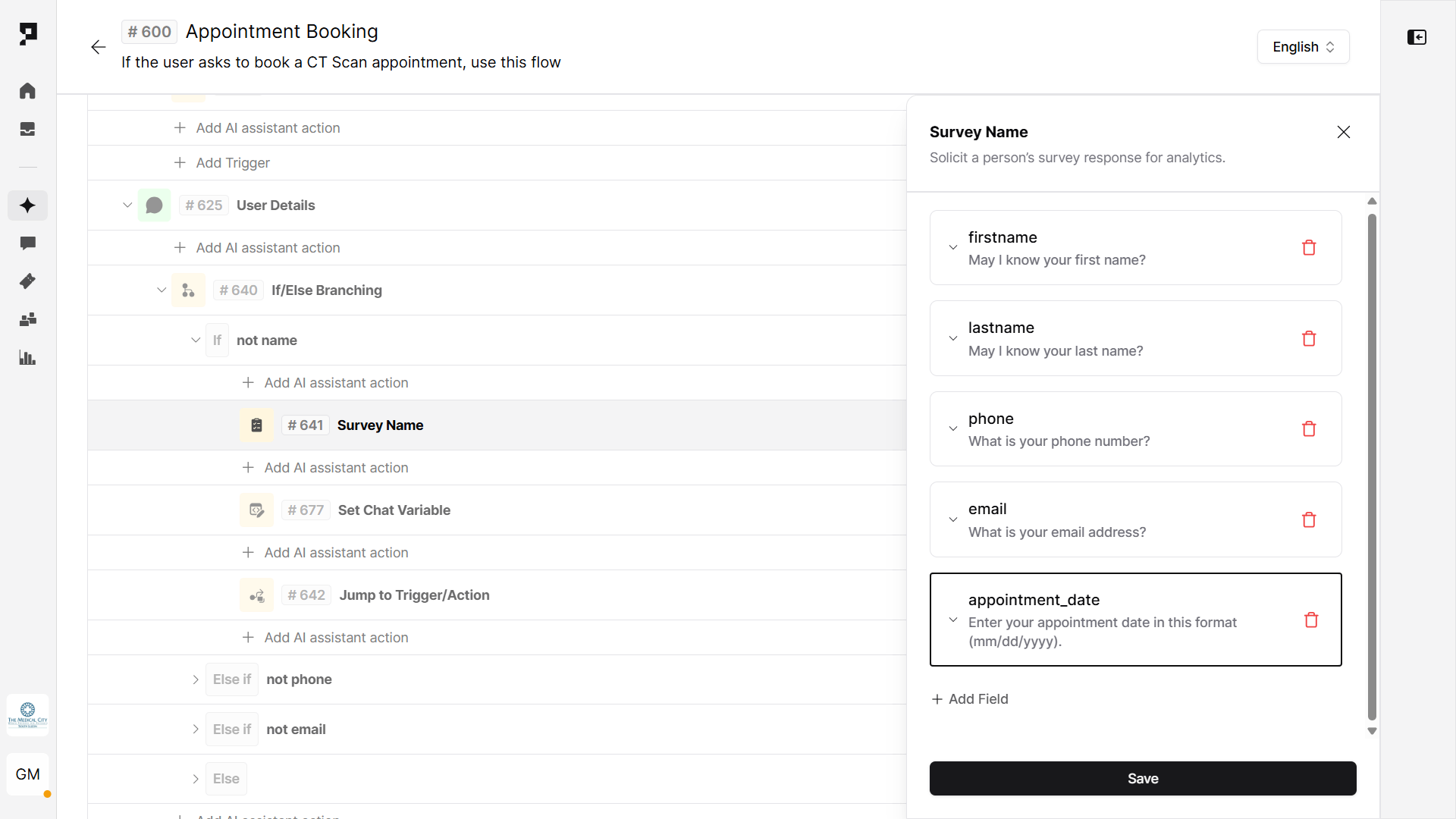Open the analytics bar chart icon
Image resolution: width=1456 pixels, height=819 pixels.
(x=27, y=358)
